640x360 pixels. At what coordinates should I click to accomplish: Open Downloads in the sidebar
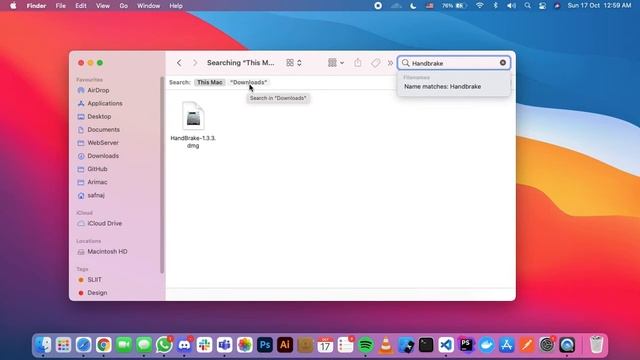click(103, 156)
